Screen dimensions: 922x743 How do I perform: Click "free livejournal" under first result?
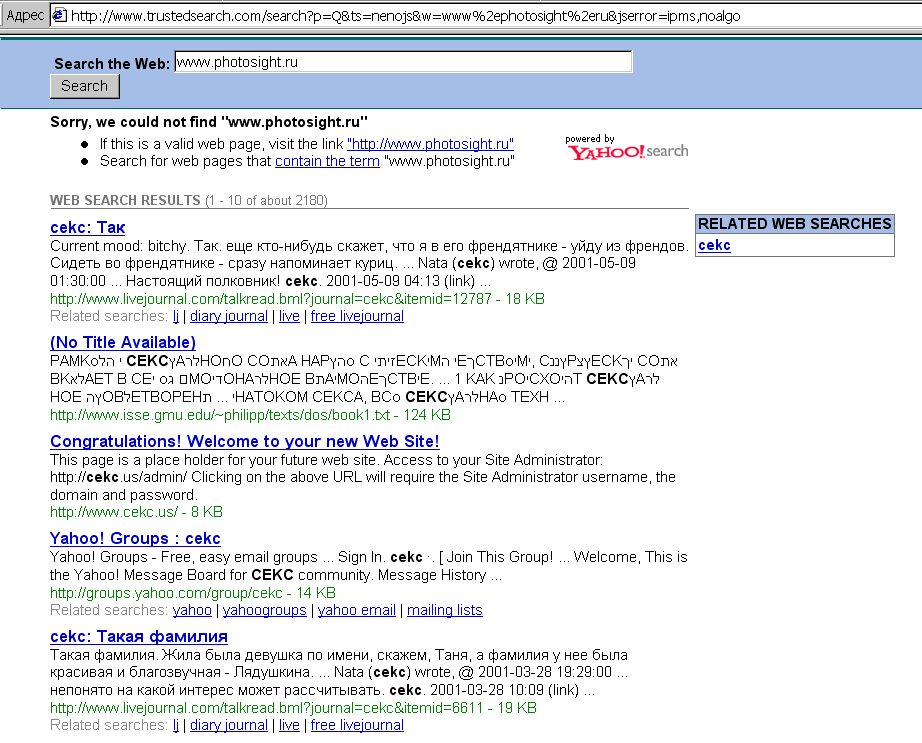pyautogui.click(x=357, y=316)
